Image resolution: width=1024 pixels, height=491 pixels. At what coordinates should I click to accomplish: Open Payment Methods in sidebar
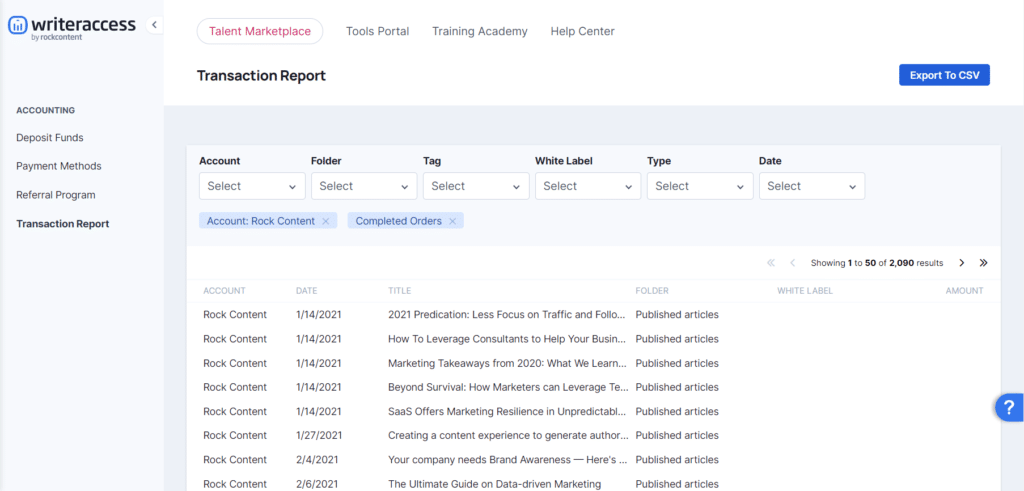(59, 166)
